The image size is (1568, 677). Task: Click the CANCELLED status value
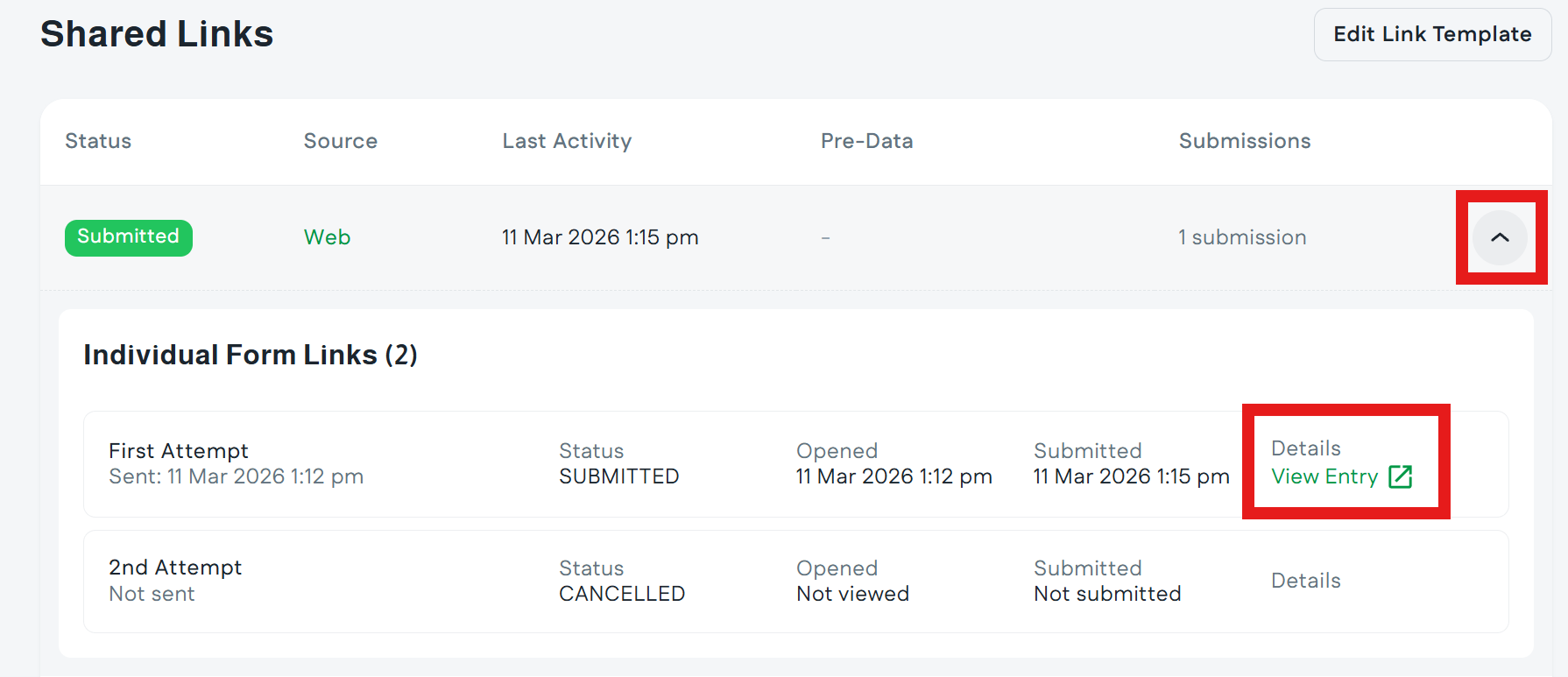pyautogui.click(x=622, y=594)
